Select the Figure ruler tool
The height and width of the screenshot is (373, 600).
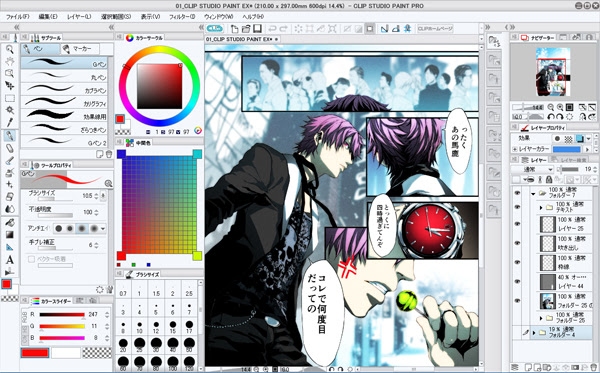coord(10,247)
